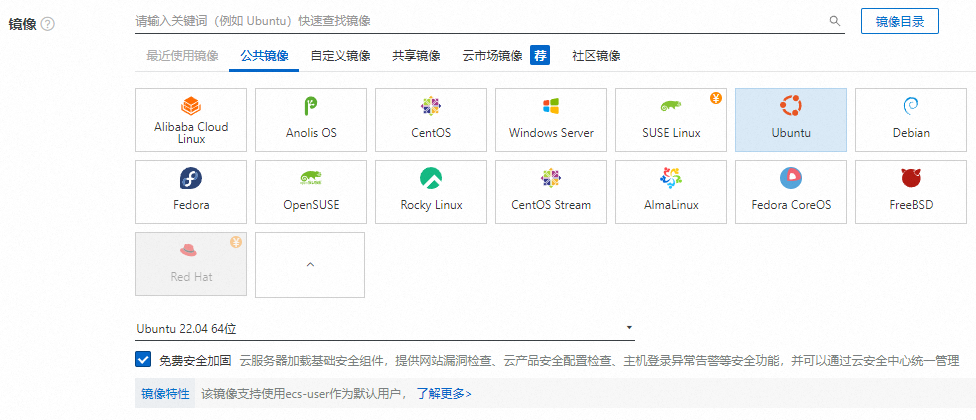Viewport: 976px width, 420px height.
Task: Choose the CentOS Stream image tile
Action: pos(551,192)
